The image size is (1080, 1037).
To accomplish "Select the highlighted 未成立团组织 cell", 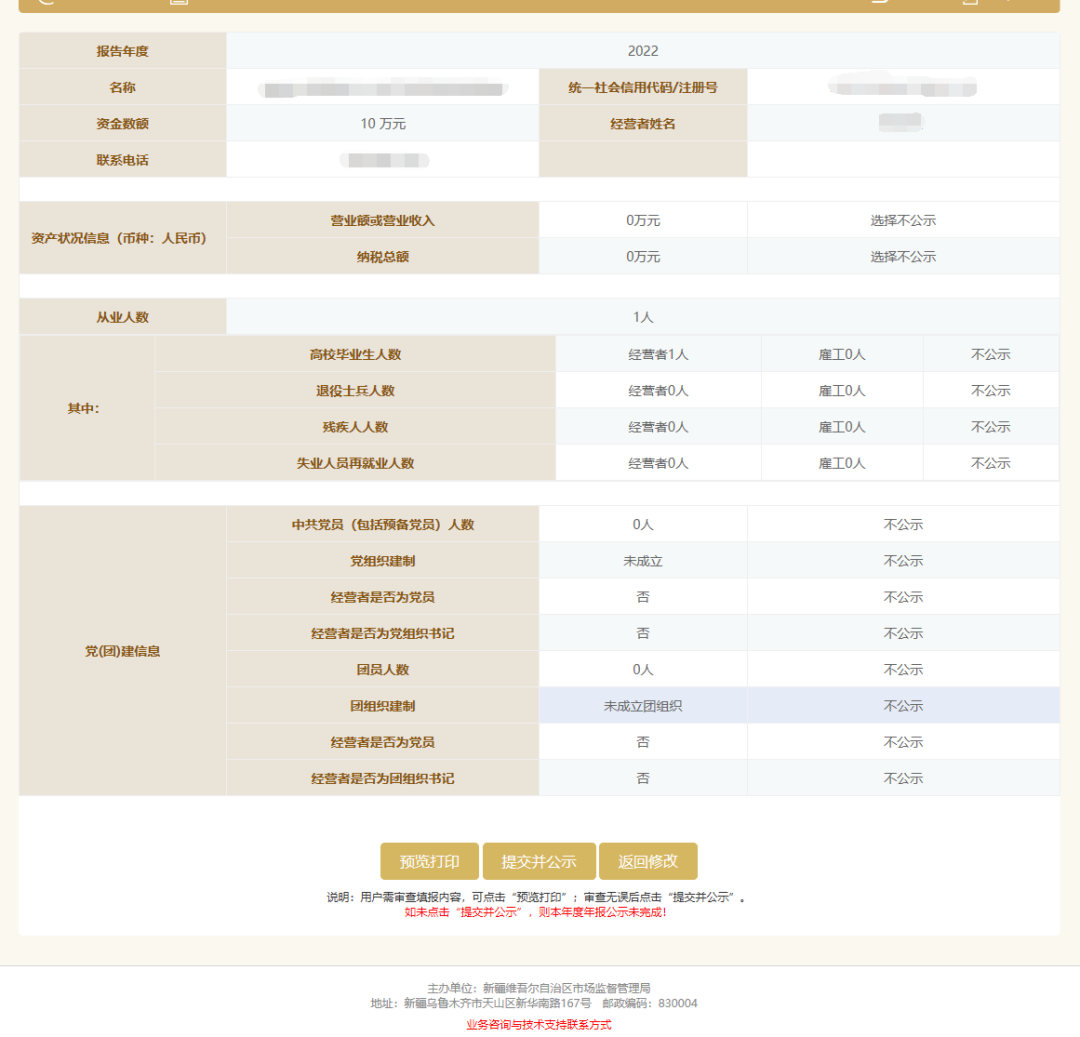I will tap(643, 706).
